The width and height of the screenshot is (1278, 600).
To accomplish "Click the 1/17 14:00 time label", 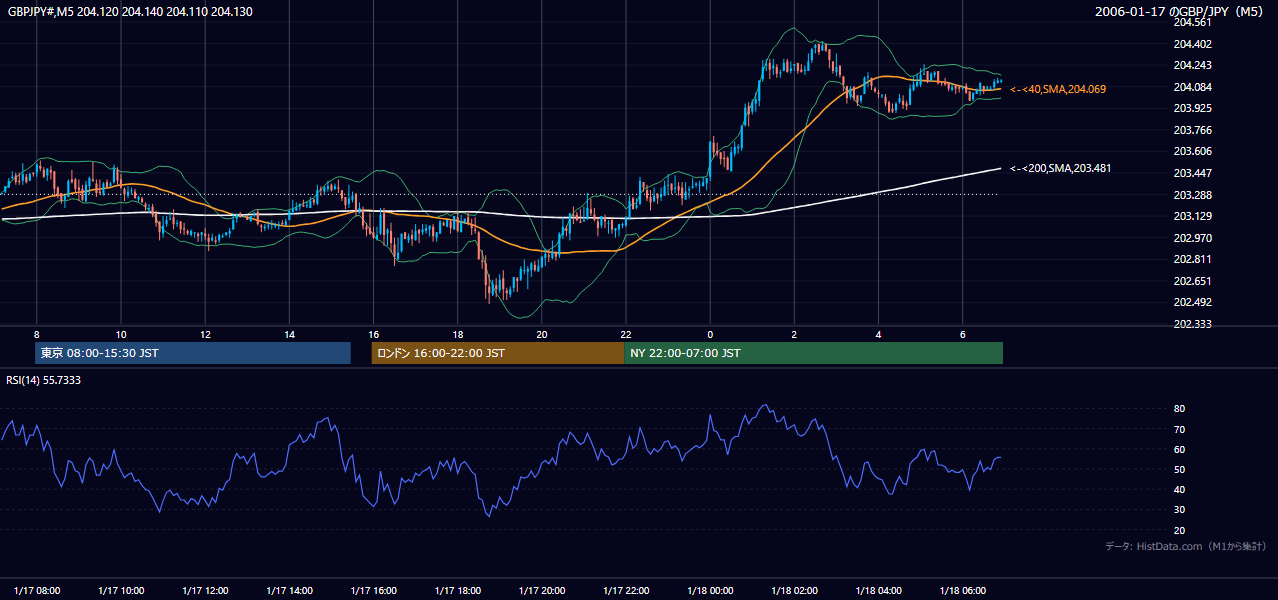I will click(290, 590).
